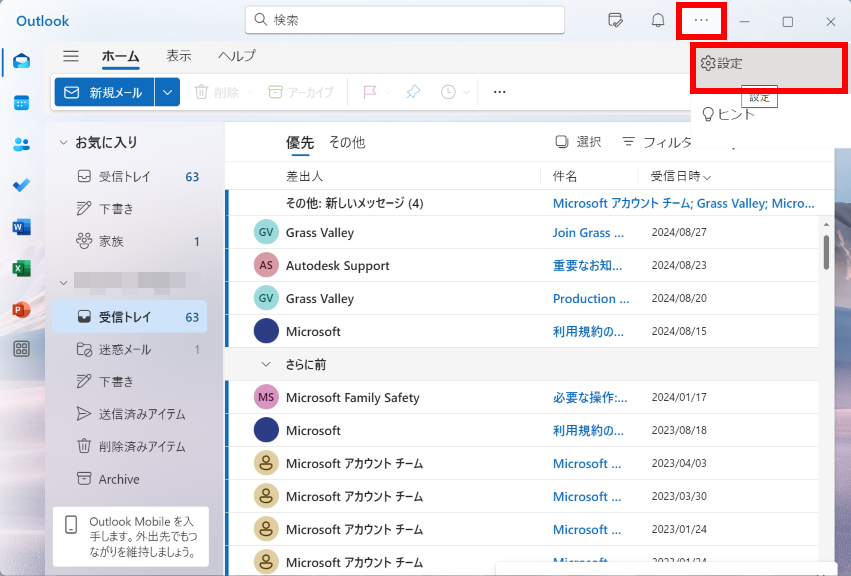Image resolution: width=851 pixels, height=576 pixels.
Task: Click the My Day notes icon
Action: tap(615, 21)
